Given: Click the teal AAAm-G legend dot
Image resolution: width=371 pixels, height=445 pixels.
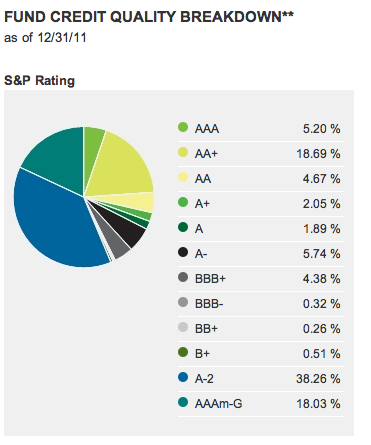Looking at the screenshot, I should click(183, 402).
